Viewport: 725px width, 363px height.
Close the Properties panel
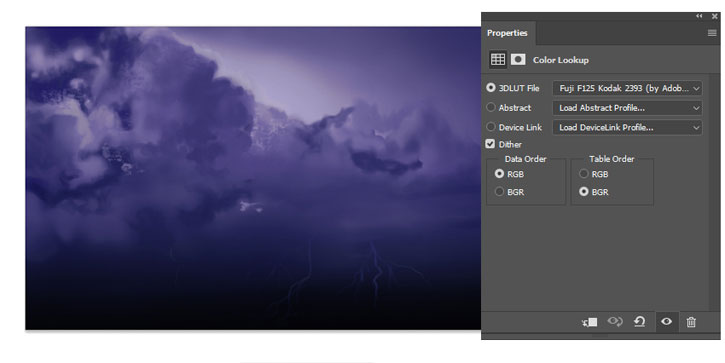[x=714, y=16]
